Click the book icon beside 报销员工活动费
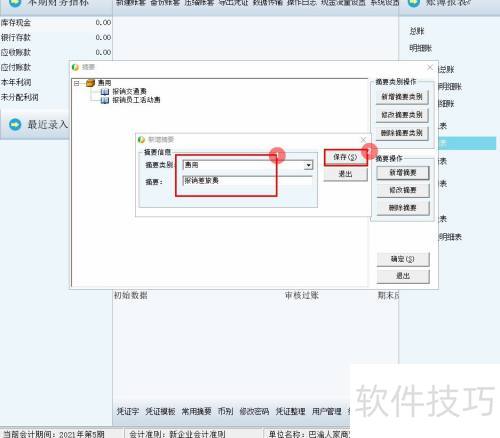Viewport: 500px width, 438px height. 105,100
